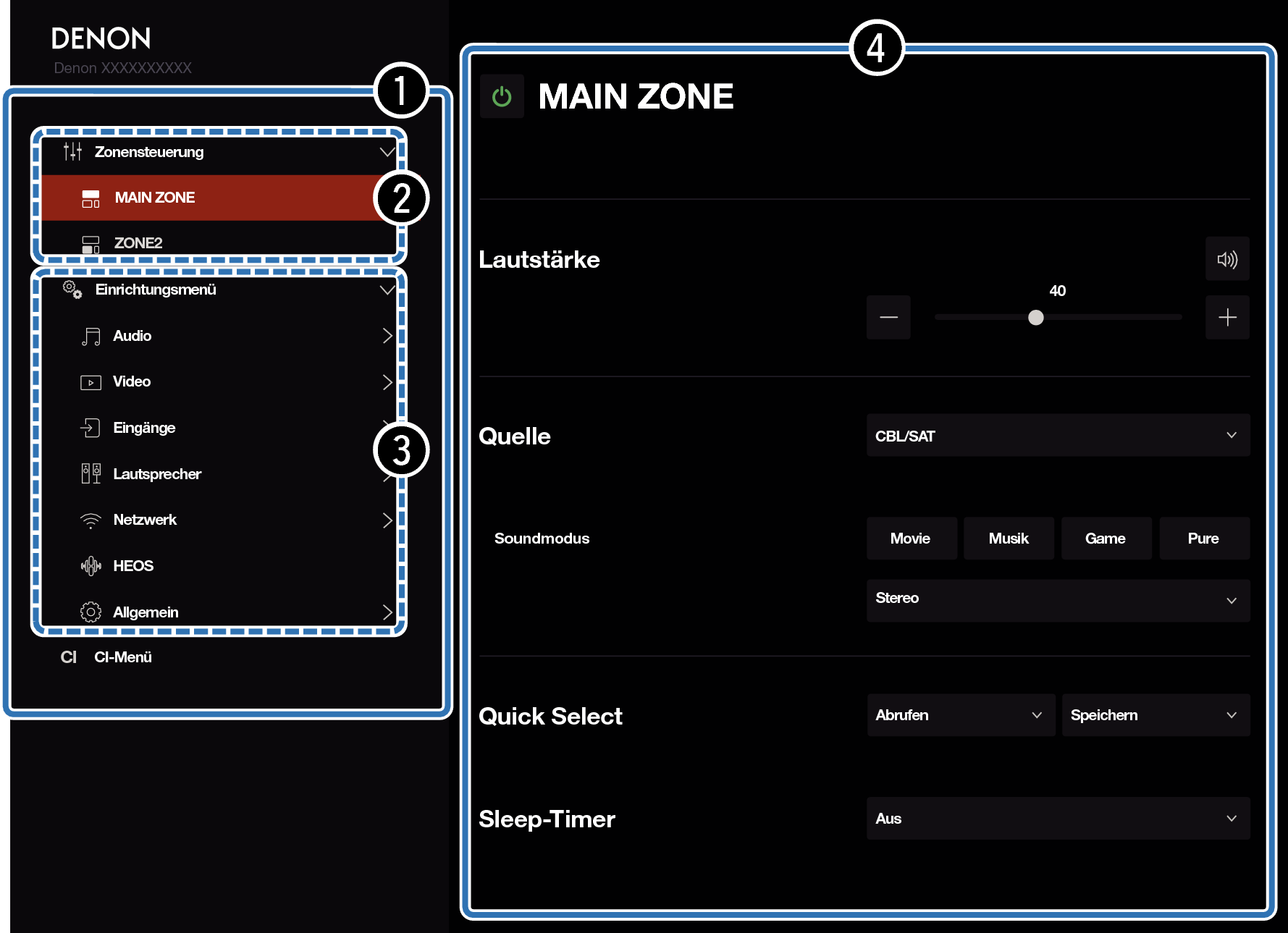Mute volume with the speaker icon
This screenshot has width=1288, height=933.
click(1227, 259)
